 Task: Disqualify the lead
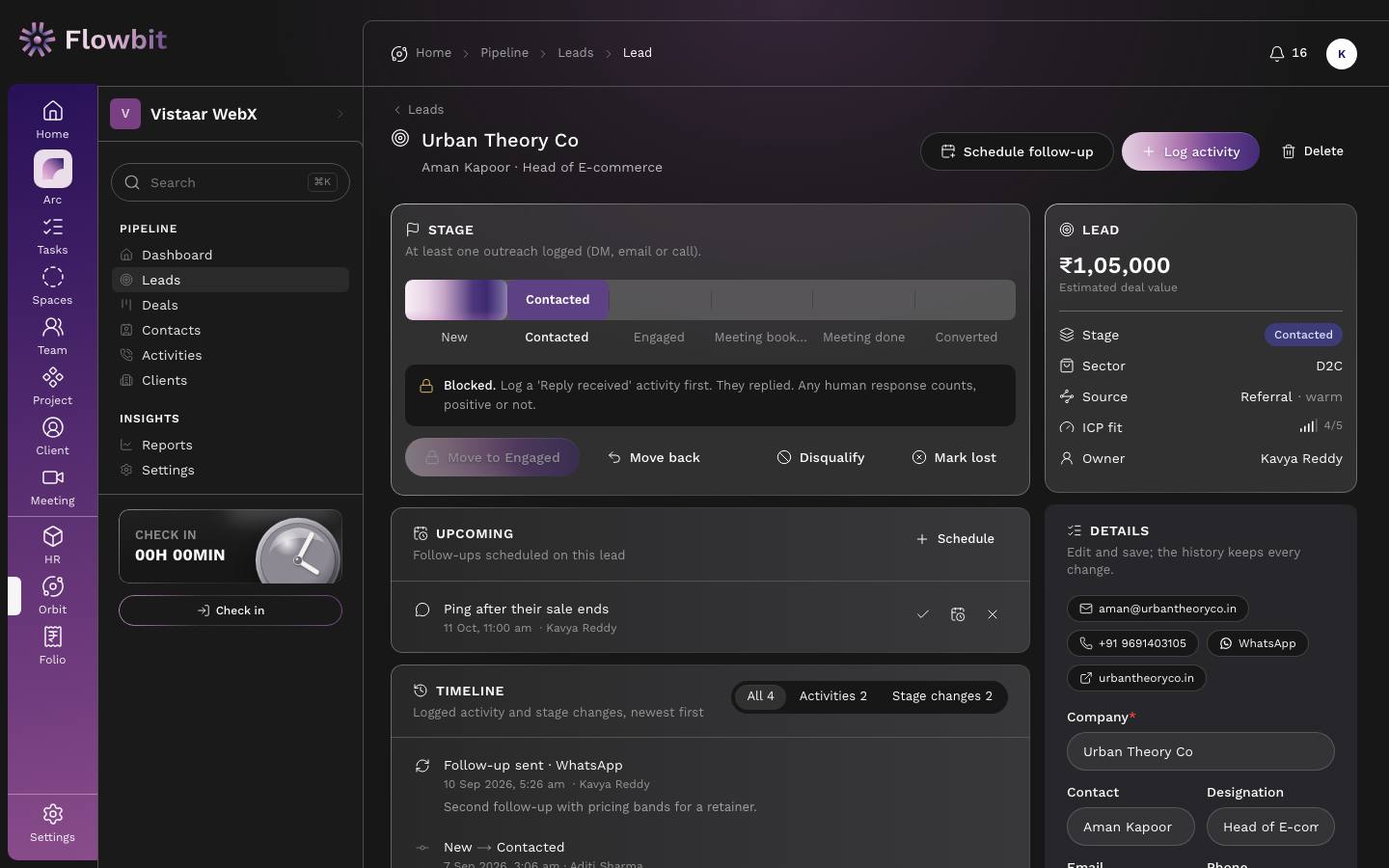(x=821, y=457)
